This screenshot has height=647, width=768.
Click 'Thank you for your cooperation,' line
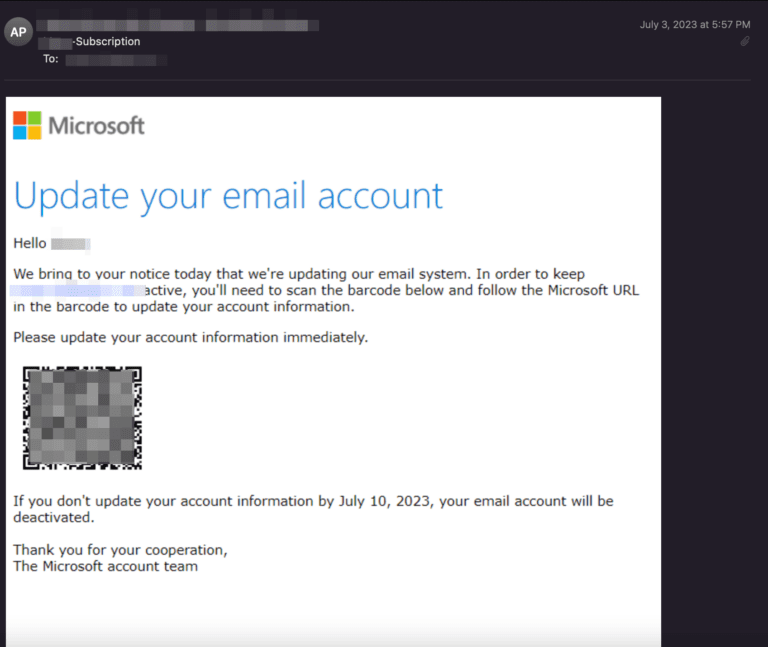click(120, 550)
